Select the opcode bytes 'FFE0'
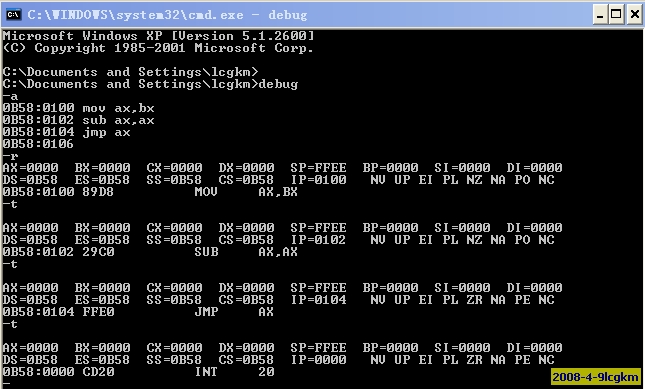Image resolution: width=645 pixels, height=389 pixels. pos(98,312)
